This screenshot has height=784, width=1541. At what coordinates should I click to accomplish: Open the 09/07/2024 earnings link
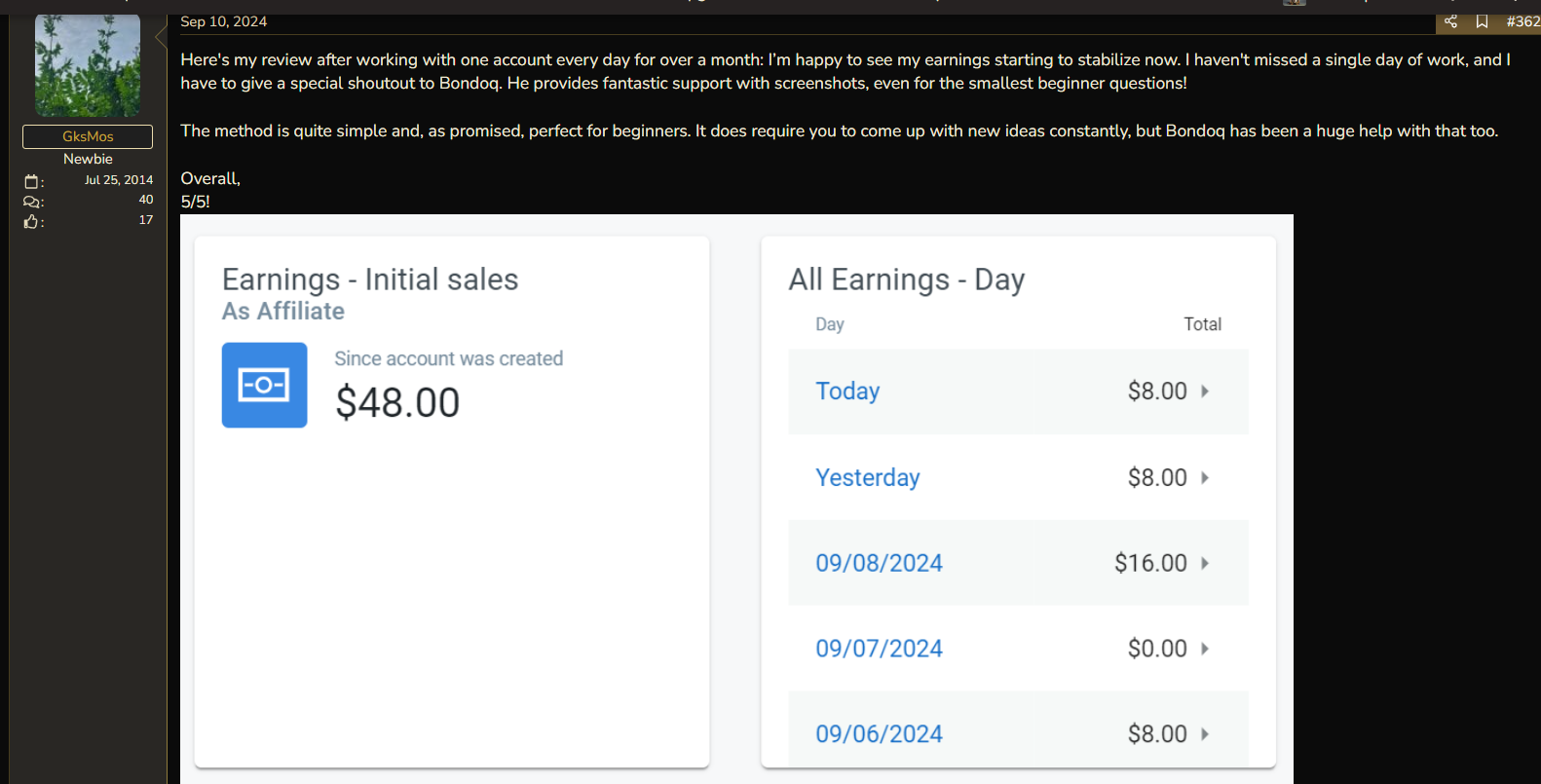(879, 649)
